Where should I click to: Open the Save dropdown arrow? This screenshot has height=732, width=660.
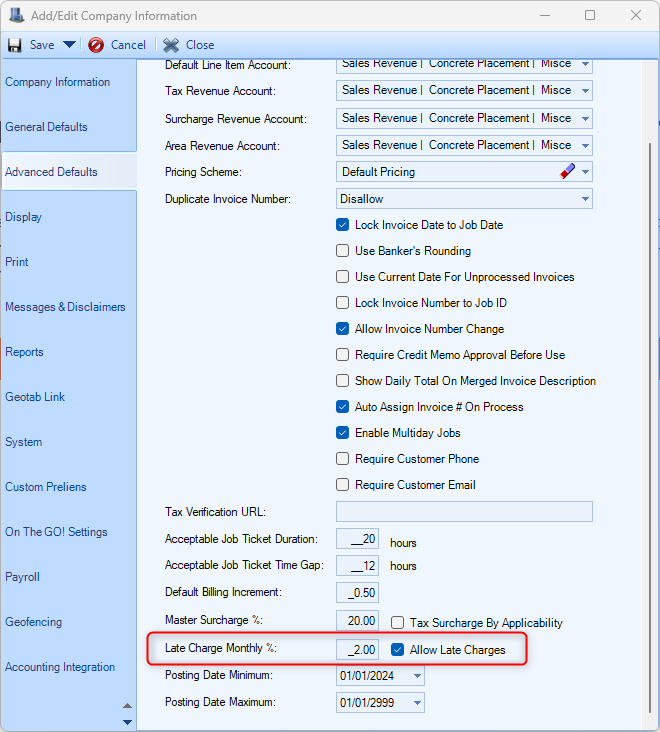pos(69,45)
